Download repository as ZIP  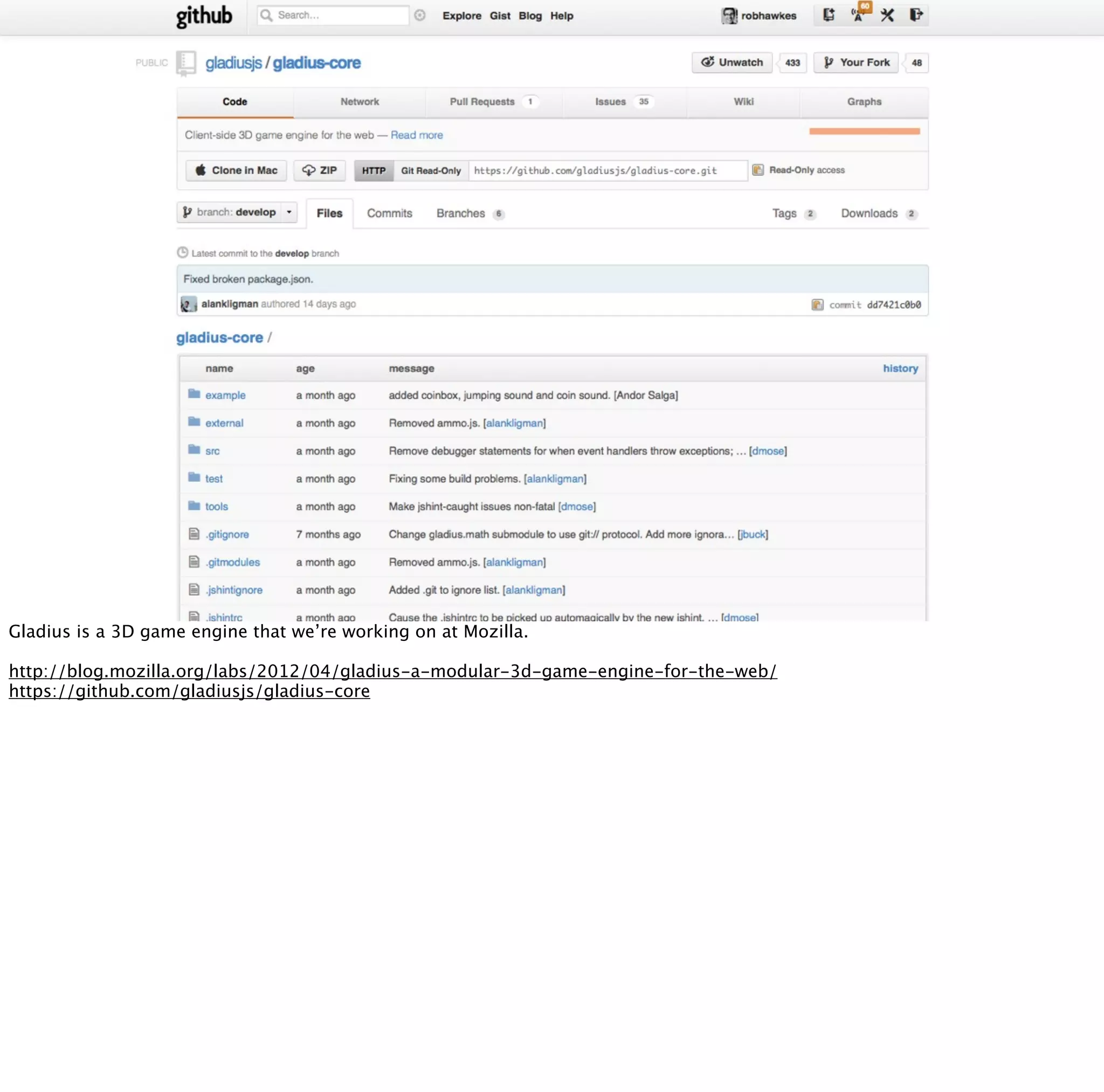coord(320,170)
